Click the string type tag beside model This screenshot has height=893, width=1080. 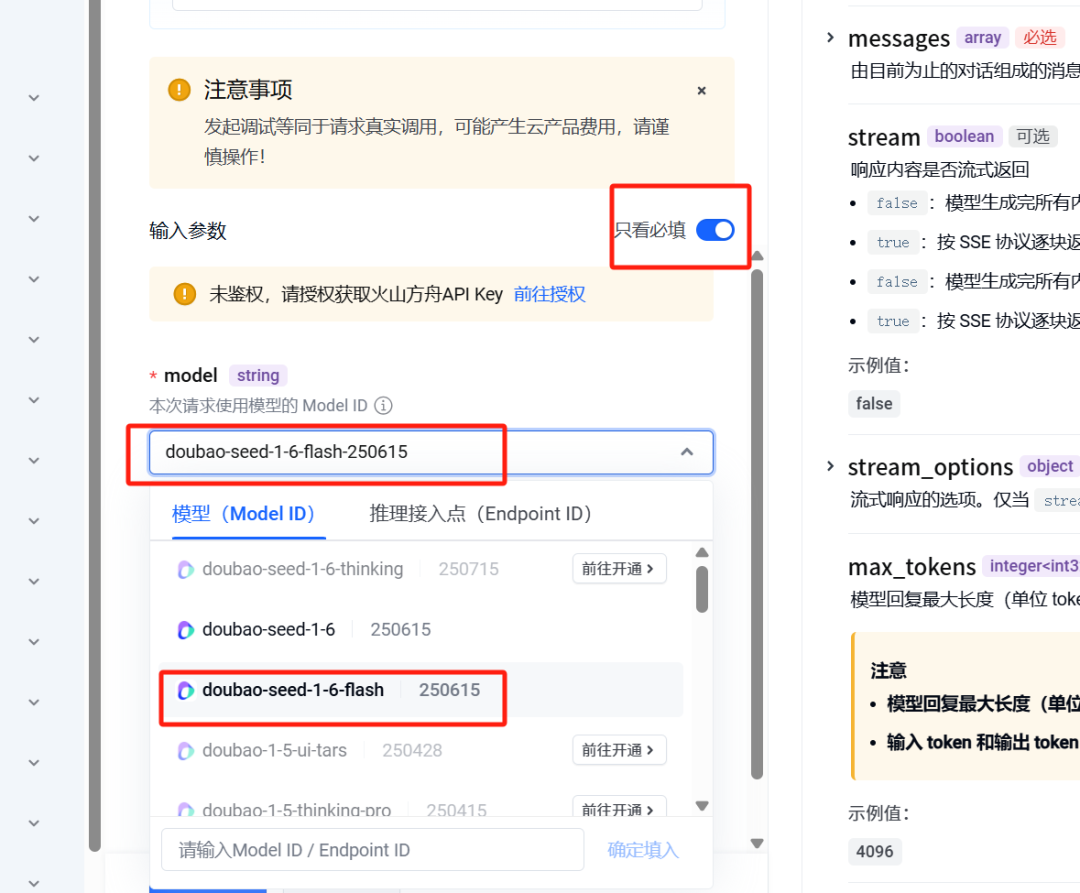[x=258, y=375]
